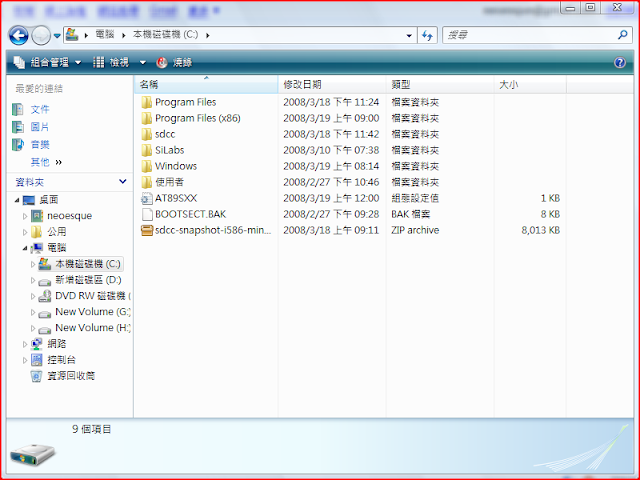Image resolution: width=640 pixels, height=480 pixels.
Task: Expand the DVD RW drive tree node
Action: pyautogui.click(x=33, y=296)
